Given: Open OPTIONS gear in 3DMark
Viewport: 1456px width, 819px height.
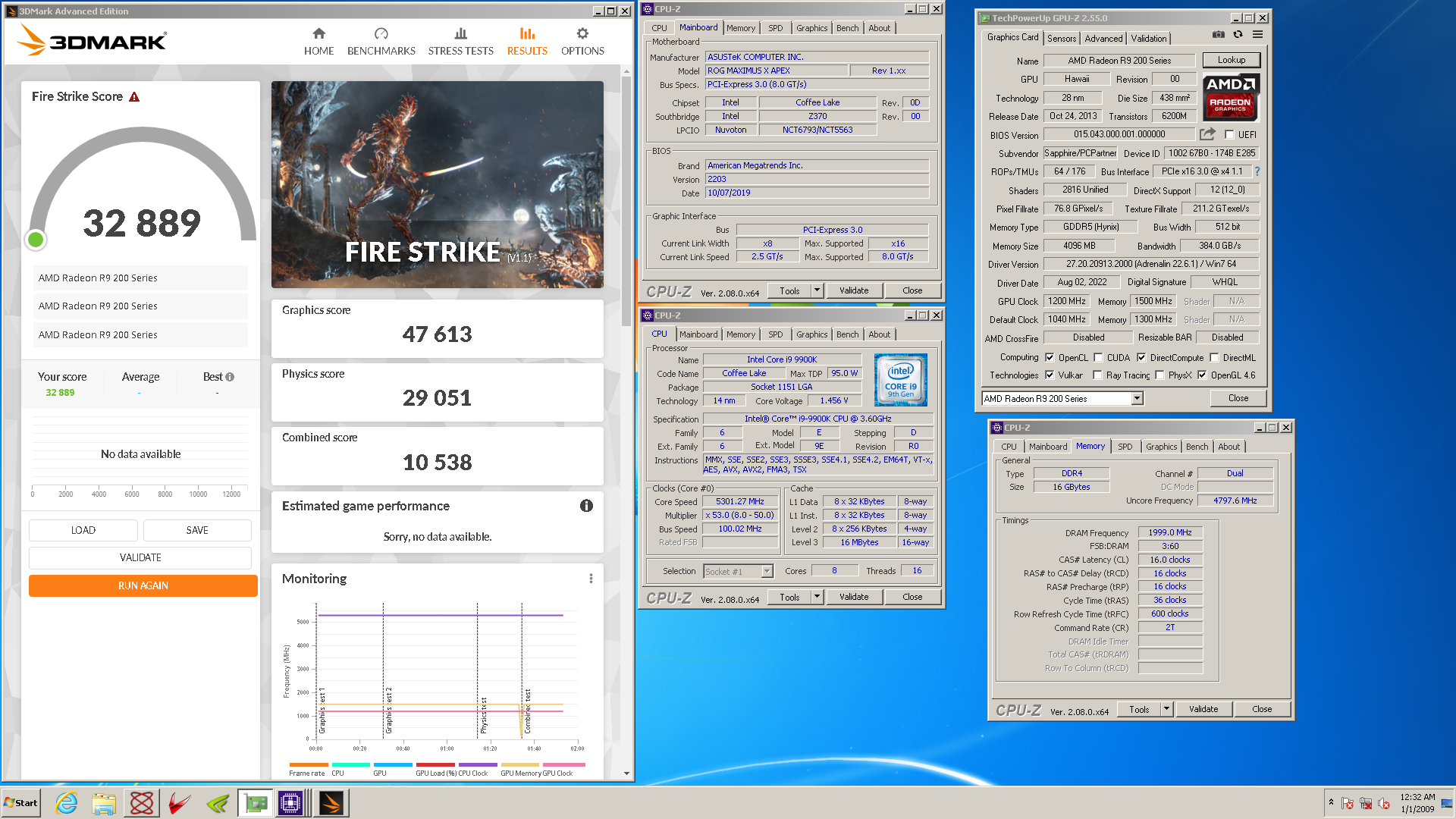Looking at the screenshot, I should click(582, 42).
